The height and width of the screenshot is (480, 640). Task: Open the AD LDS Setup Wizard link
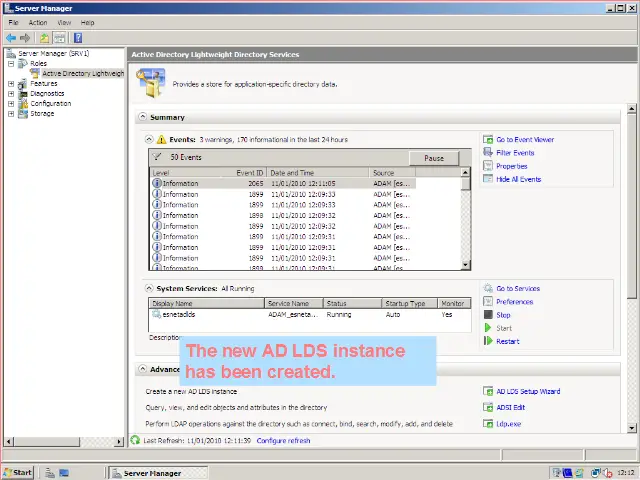pyautogui.click(x=528, y=391)
